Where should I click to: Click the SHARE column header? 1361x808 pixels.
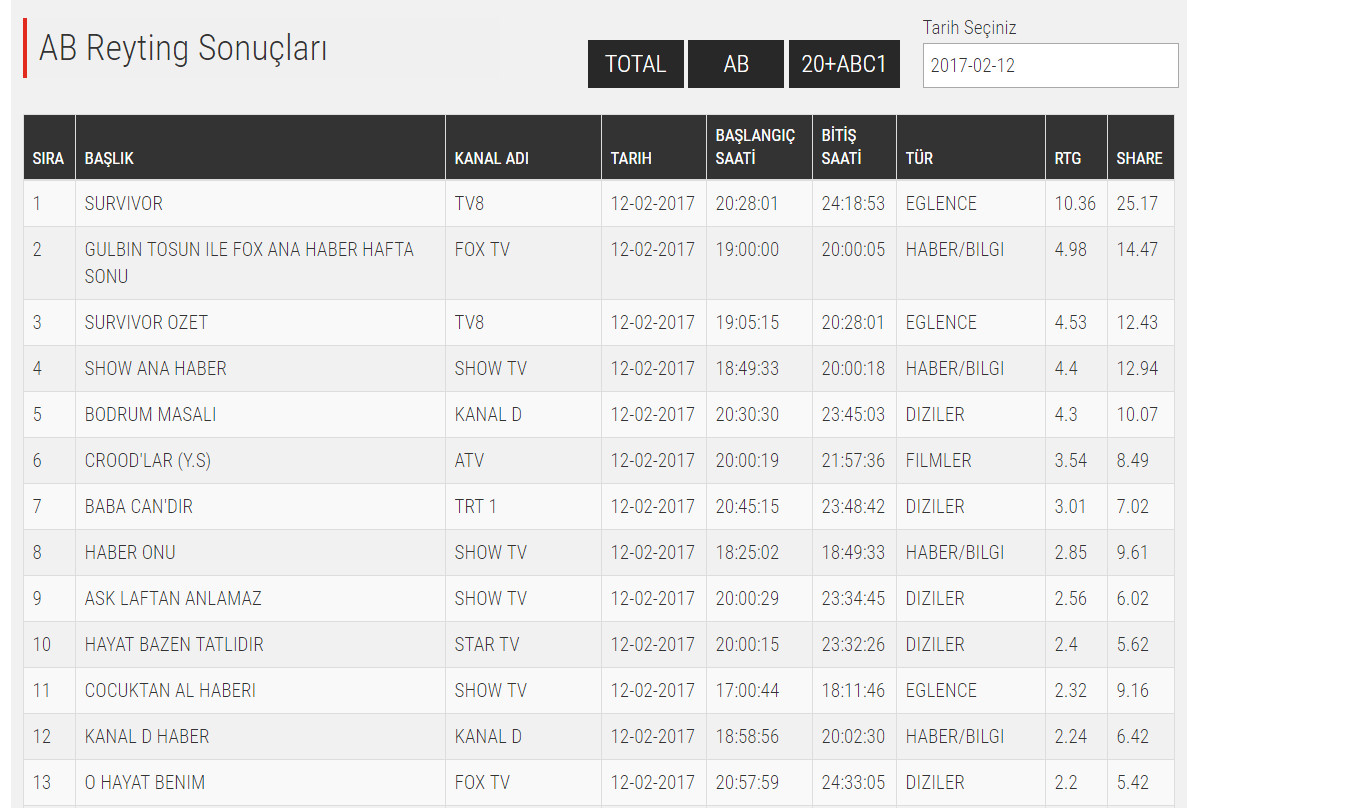1139,158
